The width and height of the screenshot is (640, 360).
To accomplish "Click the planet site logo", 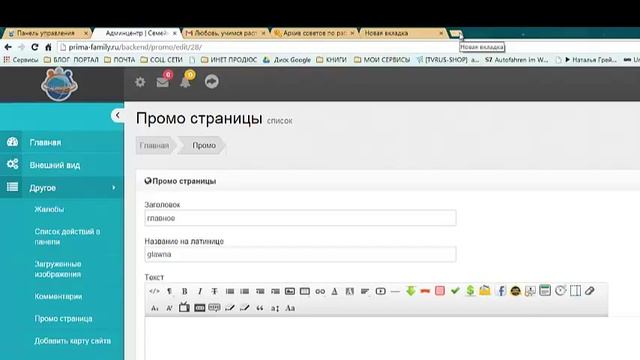I will click(x=60, y=84).
